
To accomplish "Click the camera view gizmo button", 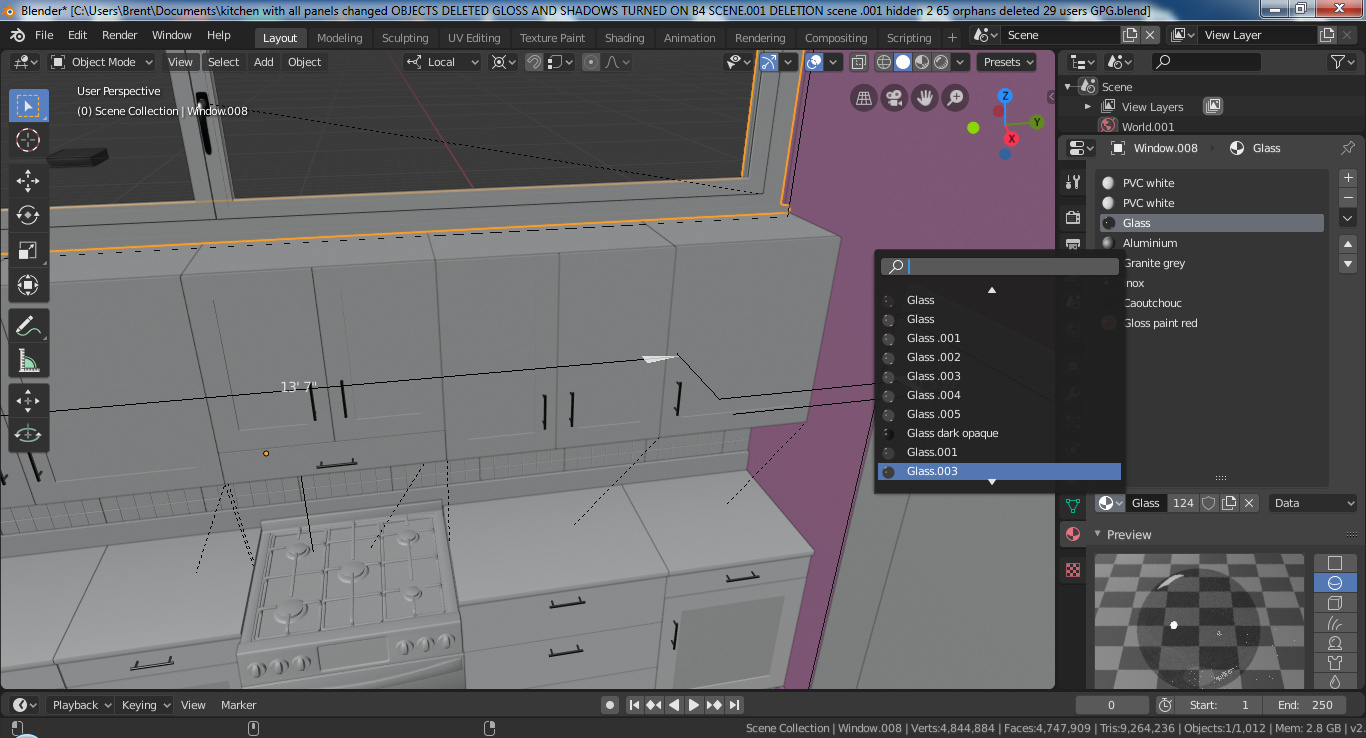I will coord(894,98).
